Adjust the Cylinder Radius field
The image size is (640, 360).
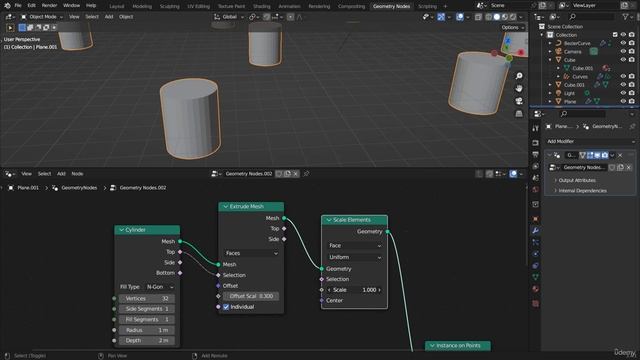click(147, 330)
